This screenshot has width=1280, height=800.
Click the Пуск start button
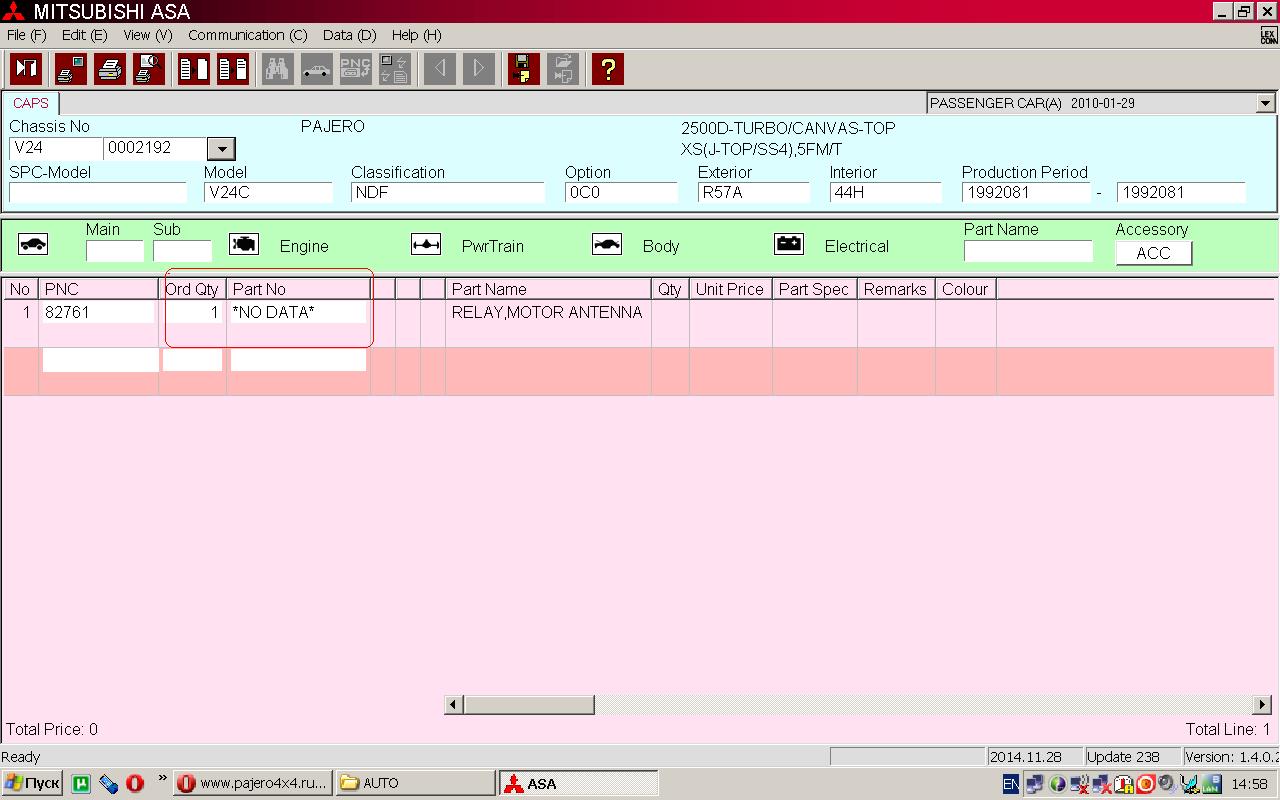(32, 783)
